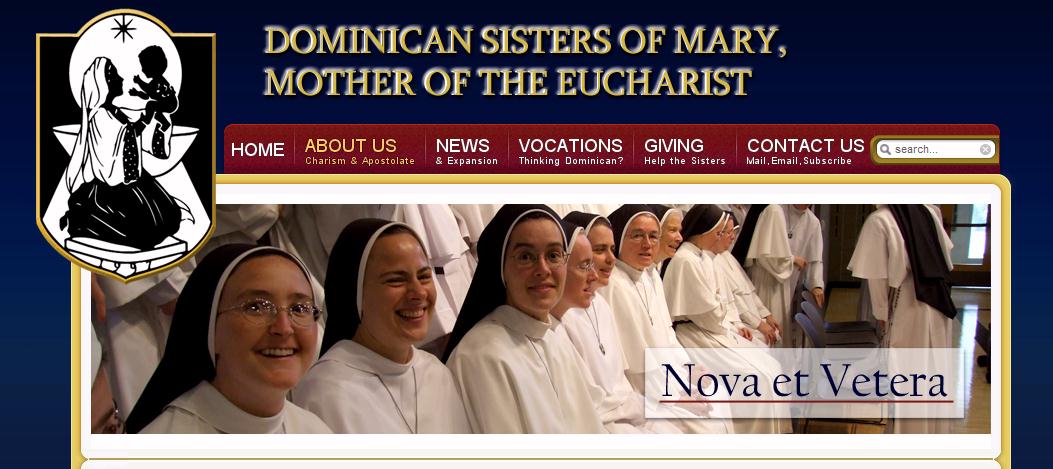Open the ABOUT US menu
The width and height of the screenshot is (1053, 469).
coord(351,145)
